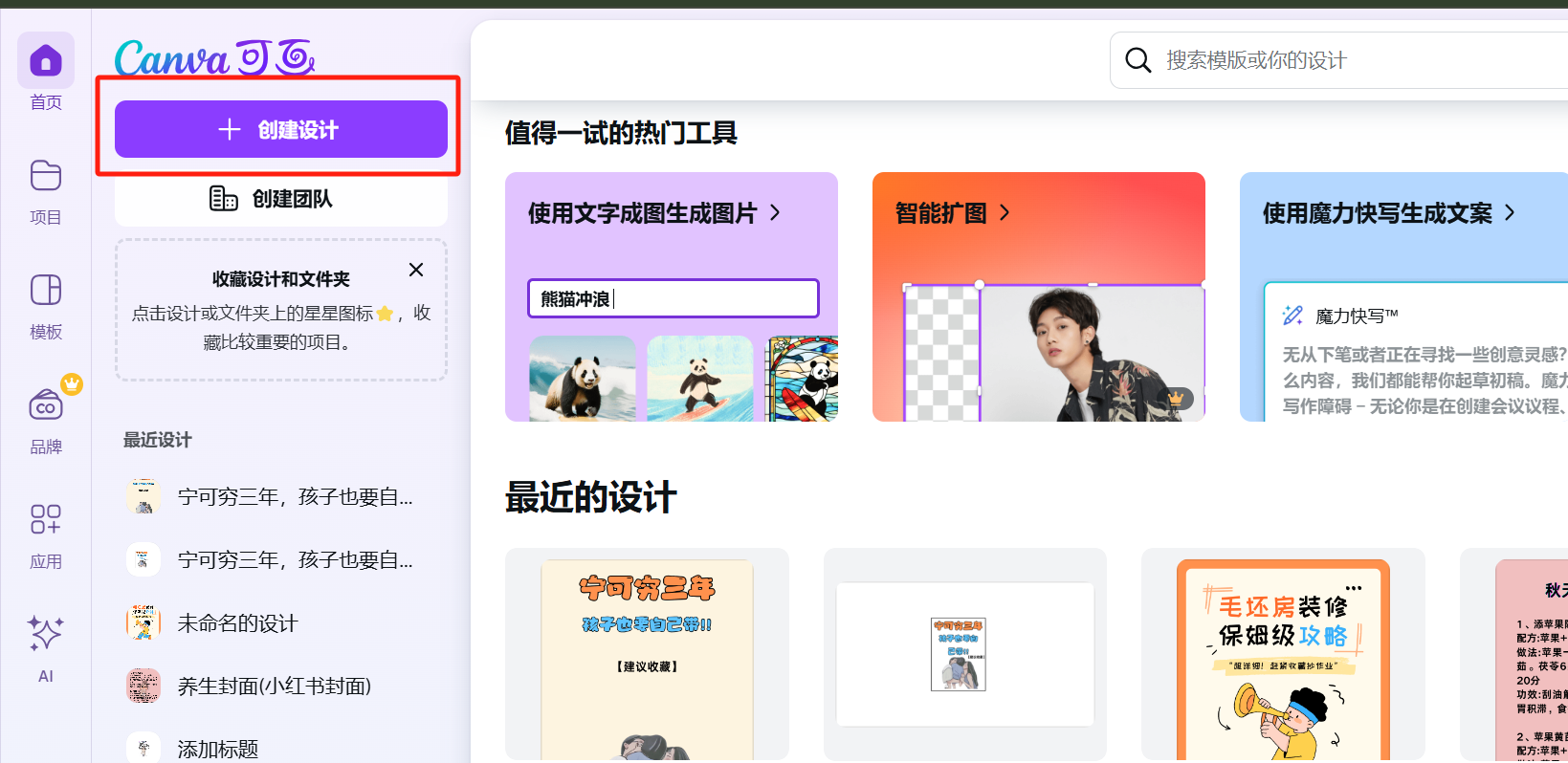
Task: Open 未命名的设计 in recent list
Action: [281, 623]
